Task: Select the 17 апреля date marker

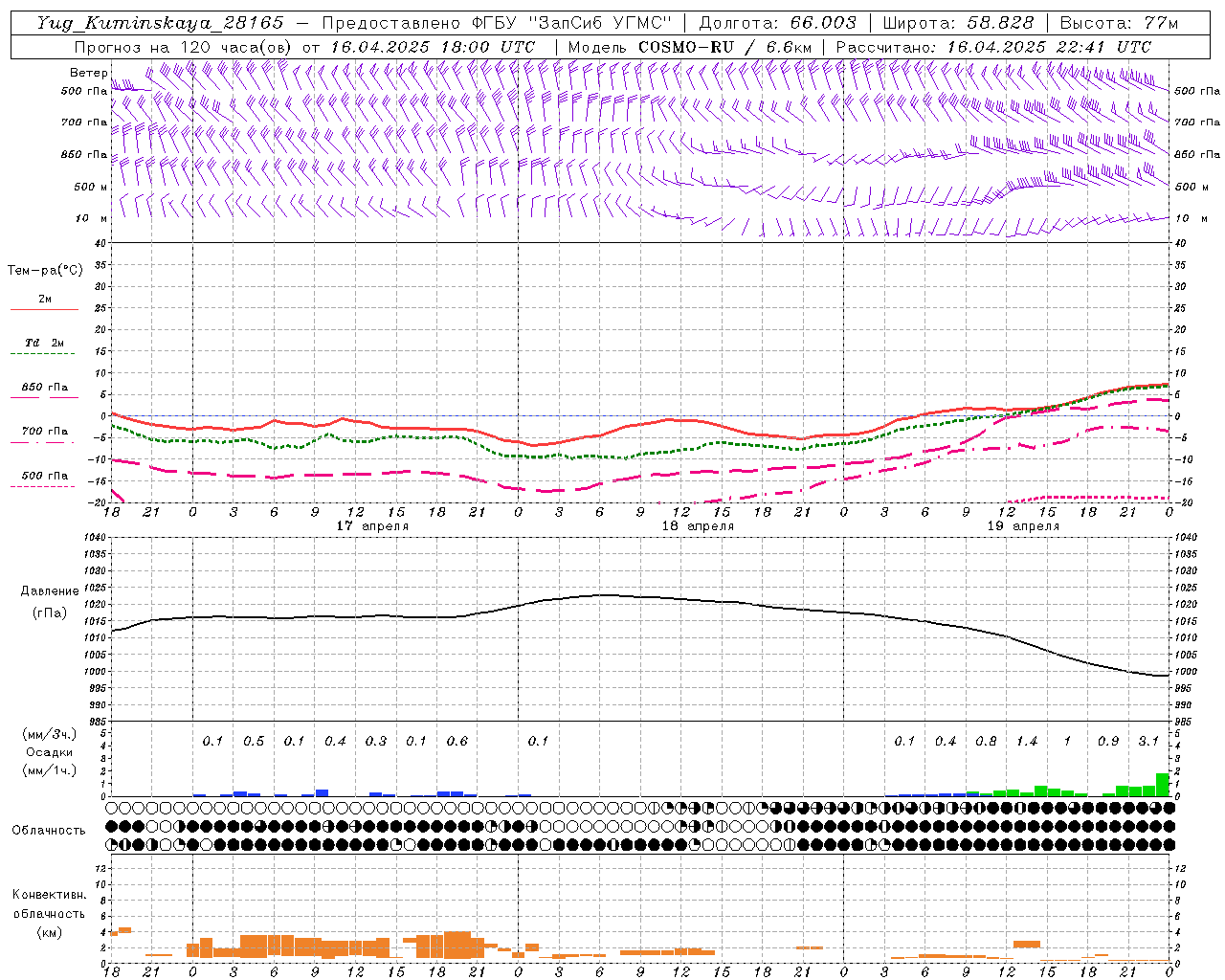Action: (x=372, y=526)
